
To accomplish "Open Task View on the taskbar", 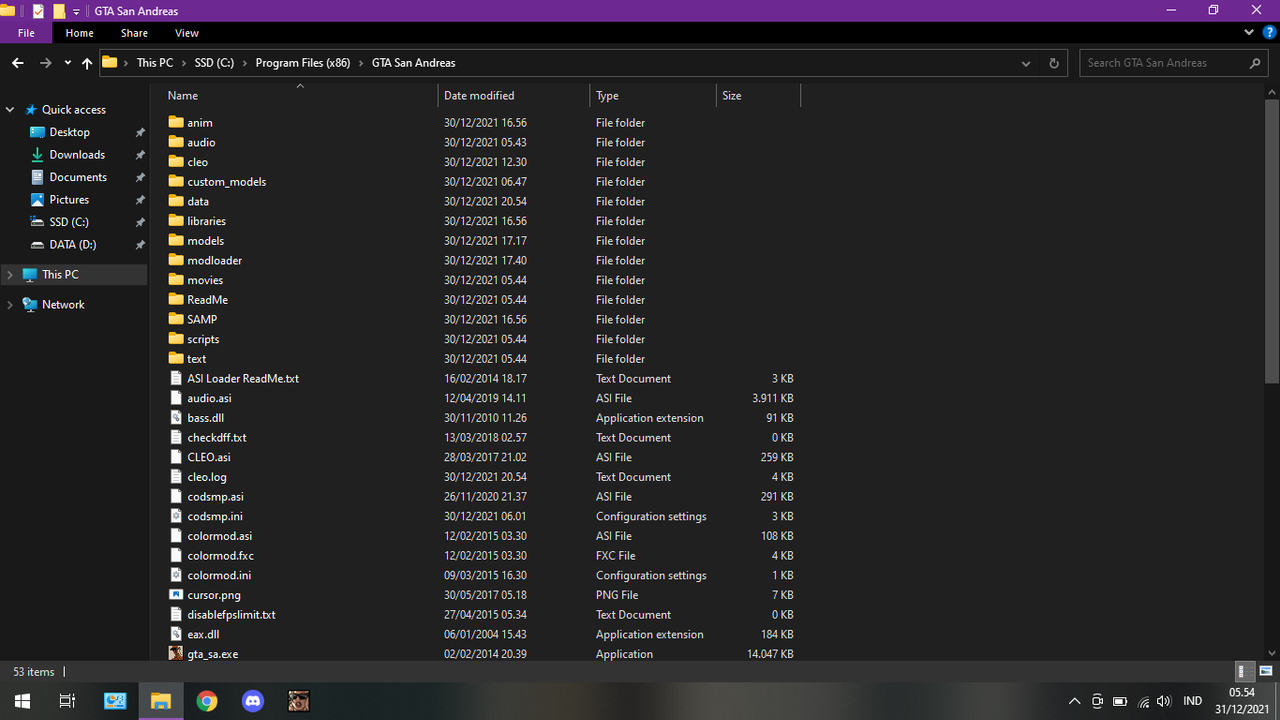I will tap(67, 701).
